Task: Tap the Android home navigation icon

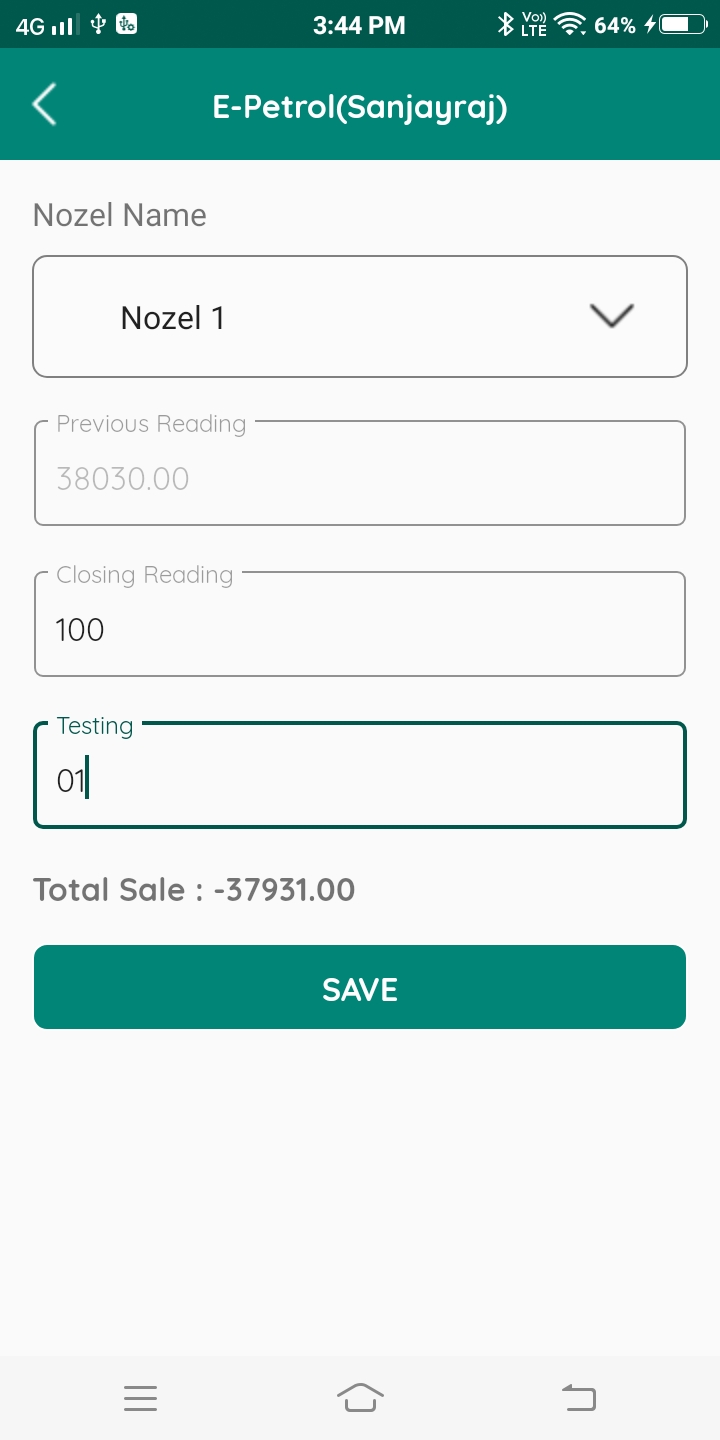Action: [360, 1398]
